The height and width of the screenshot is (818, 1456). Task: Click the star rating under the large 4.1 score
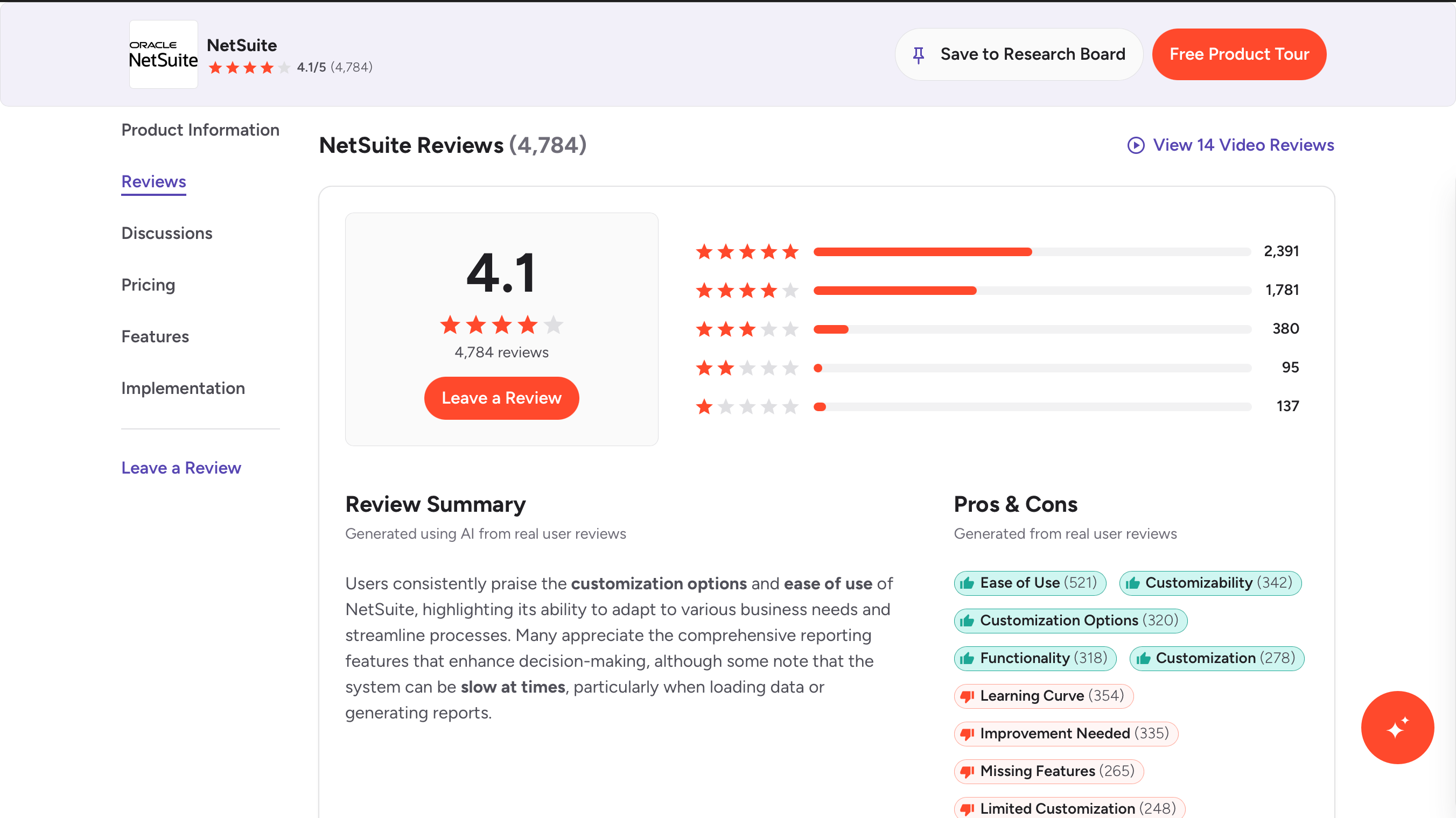[501, 325]
